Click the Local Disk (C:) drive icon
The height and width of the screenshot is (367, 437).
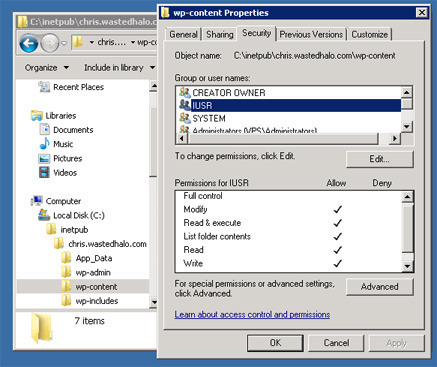coord(44,215)
